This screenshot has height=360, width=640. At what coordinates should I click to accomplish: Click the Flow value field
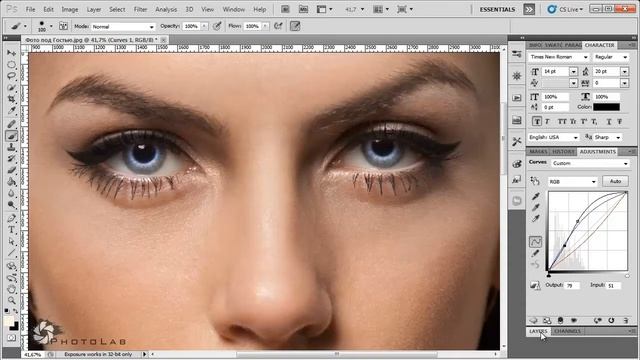click(x=252, y=26)
